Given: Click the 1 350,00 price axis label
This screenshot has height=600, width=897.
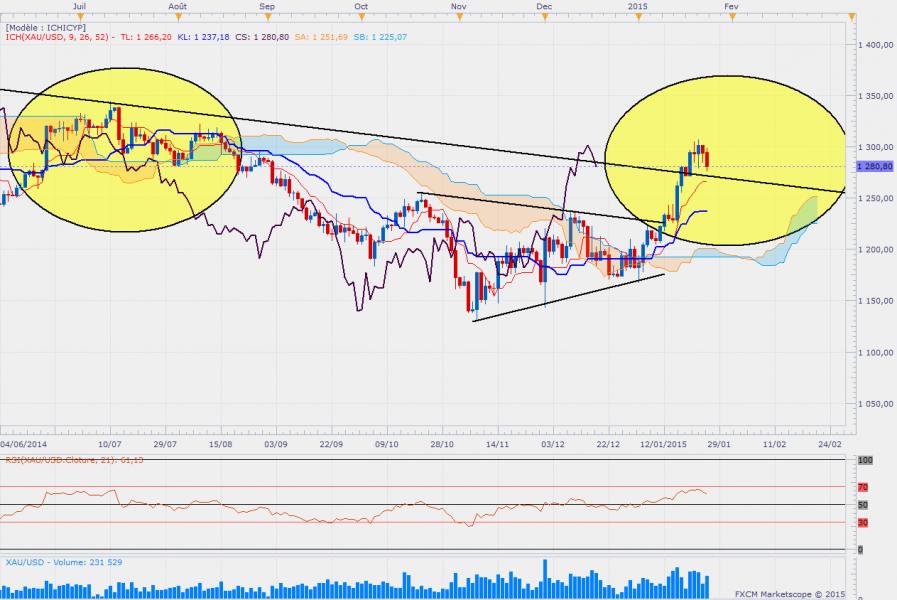Looking at the screenshot, I should [876, 96].
